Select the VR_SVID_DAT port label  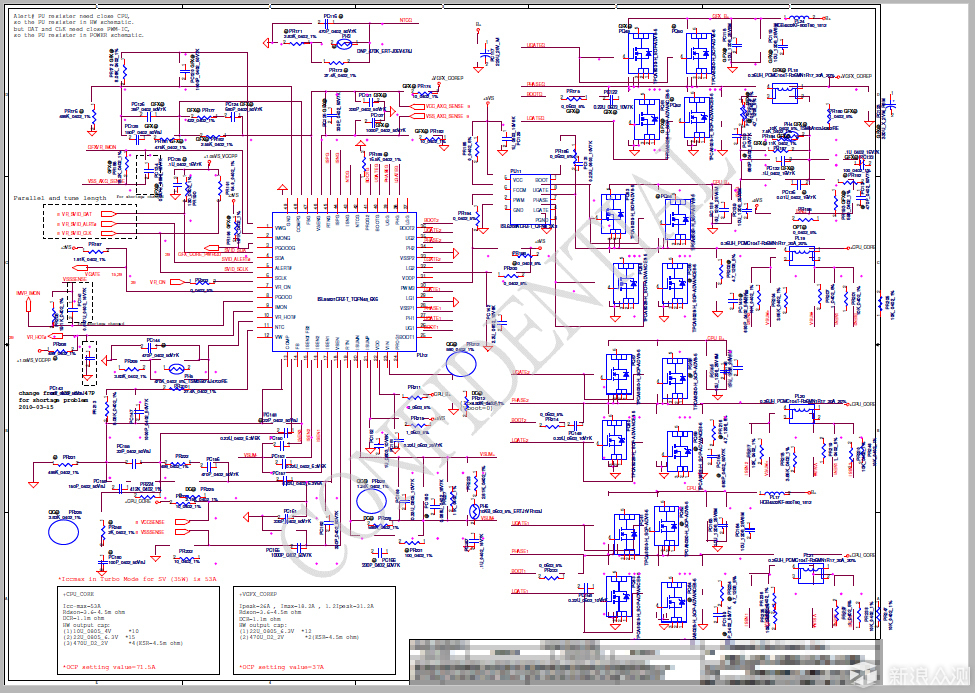tap(76, 214)
